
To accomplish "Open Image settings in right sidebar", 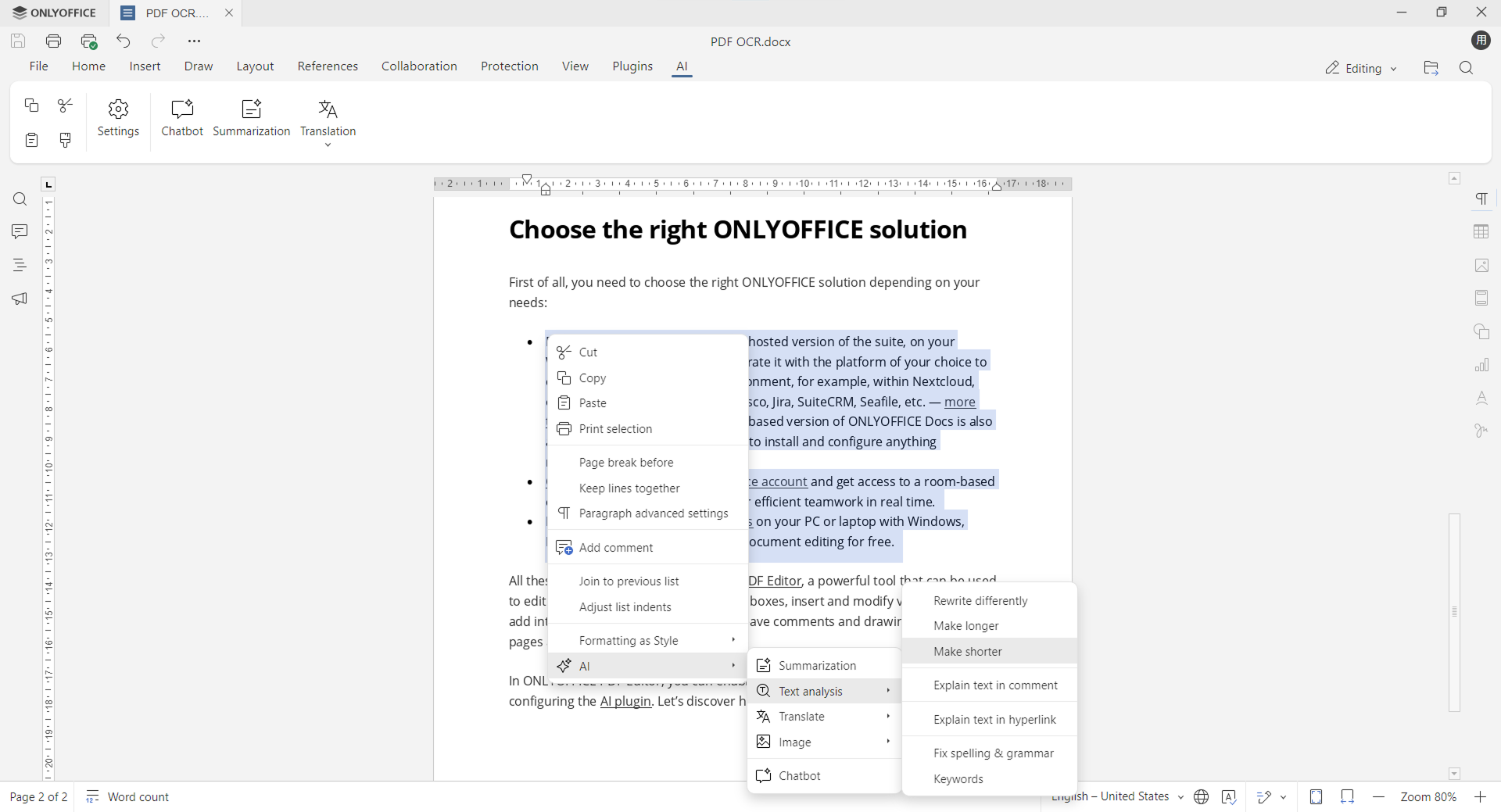I will click(x=1481, y=266).
